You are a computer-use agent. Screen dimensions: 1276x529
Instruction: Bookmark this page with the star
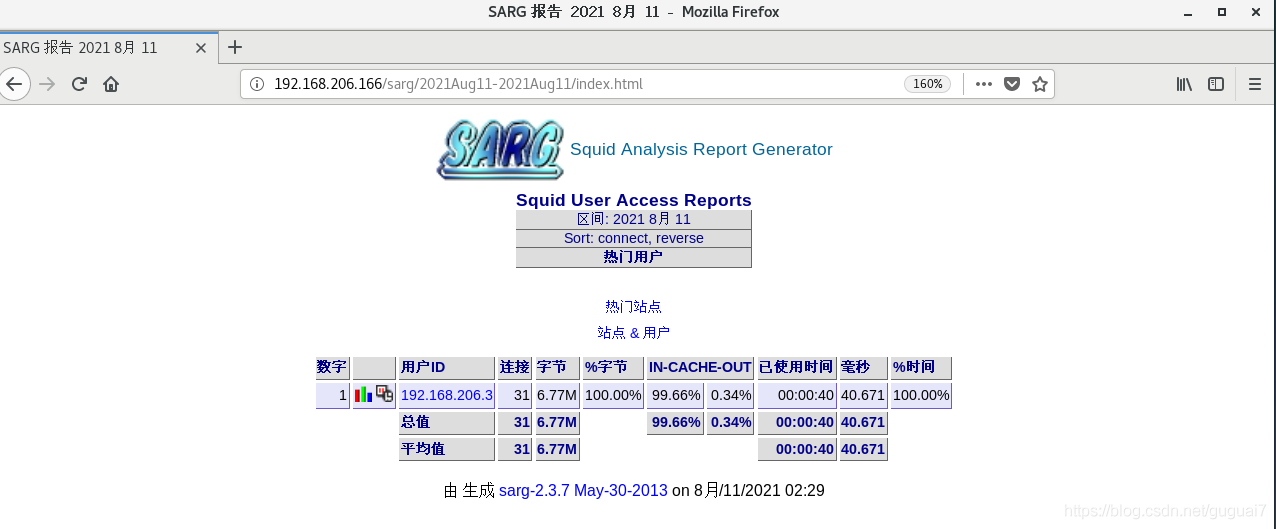pyautogui.click(x=1040, y=84)
